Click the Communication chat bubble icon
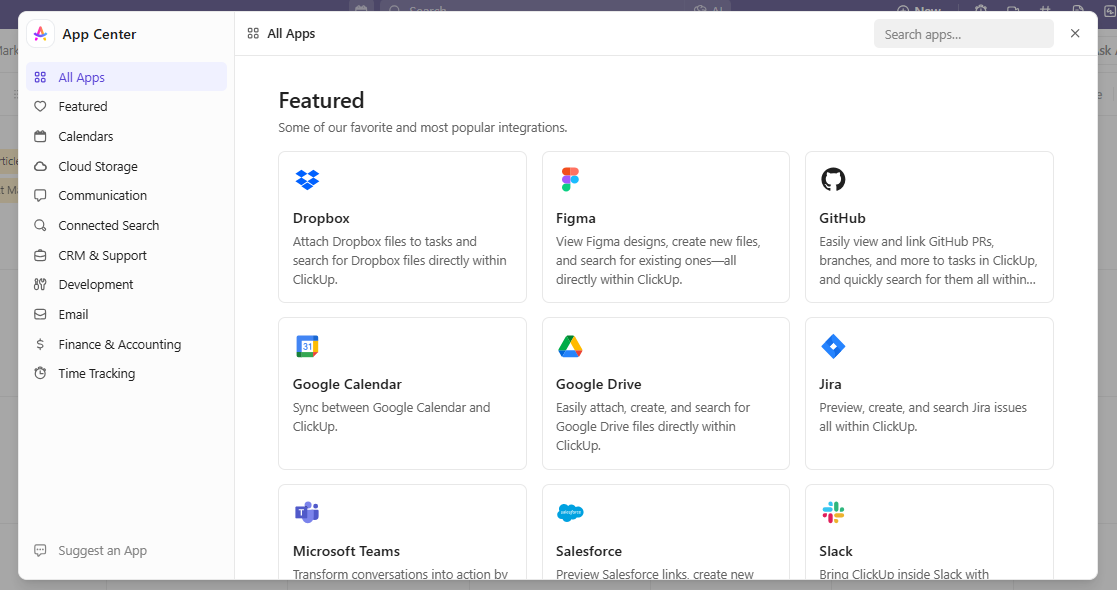This screenshot has height=590, width=1117. pyautogui.click(x=40, y=195)
